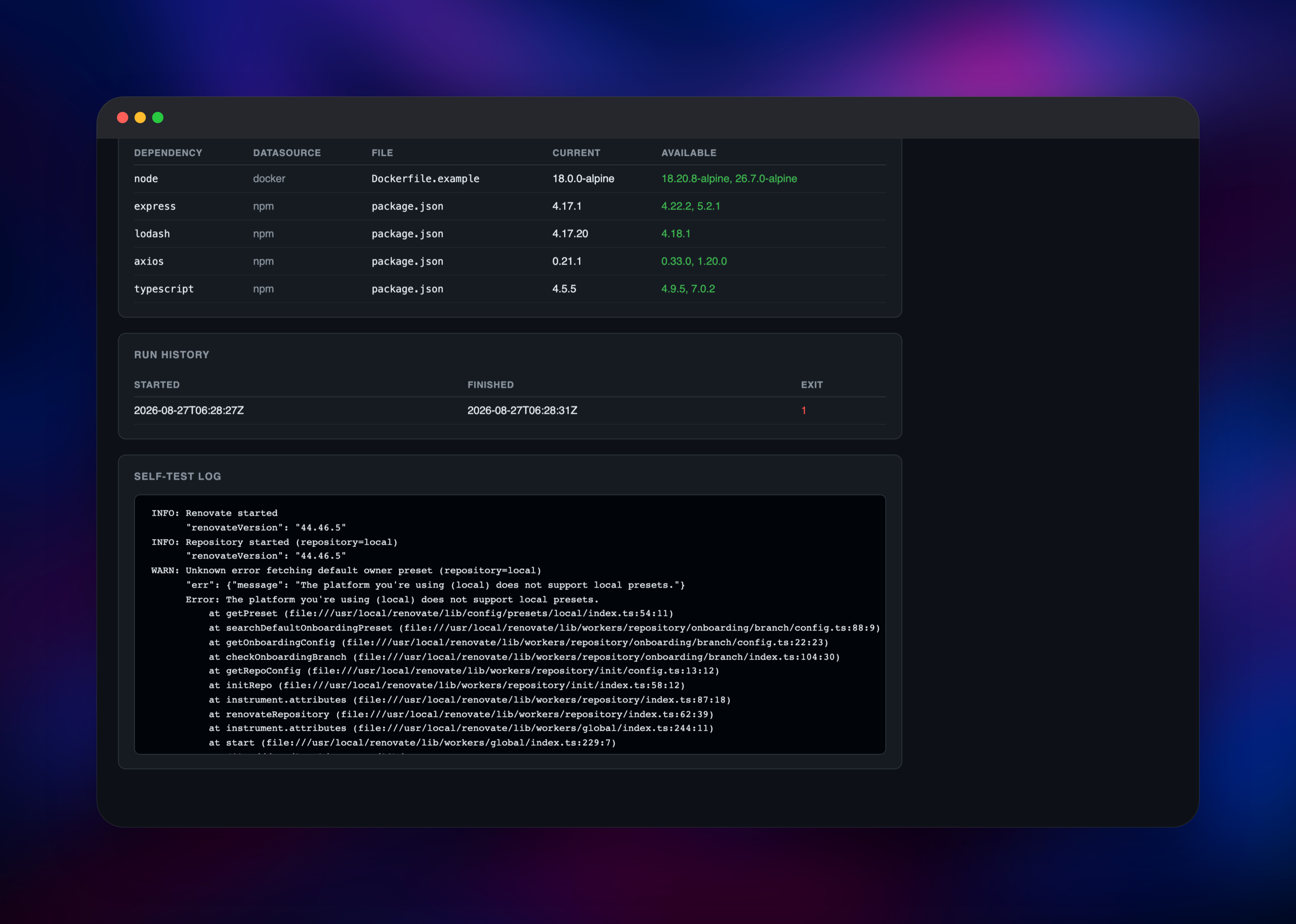Click the 'at checkOnboardingBranch' stack line
This screenshot has width=1296, height=924.
point(524,657)
